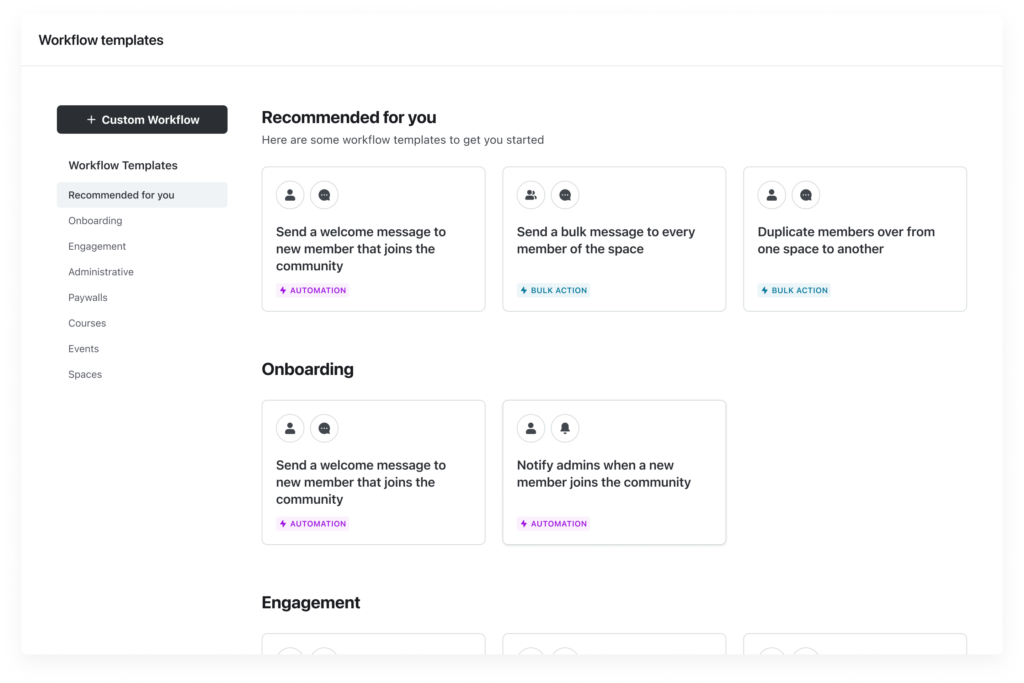Open the Paywalls section in the sidebar
The height and width of the screenshot is (683, 1024).
point(90,297)
